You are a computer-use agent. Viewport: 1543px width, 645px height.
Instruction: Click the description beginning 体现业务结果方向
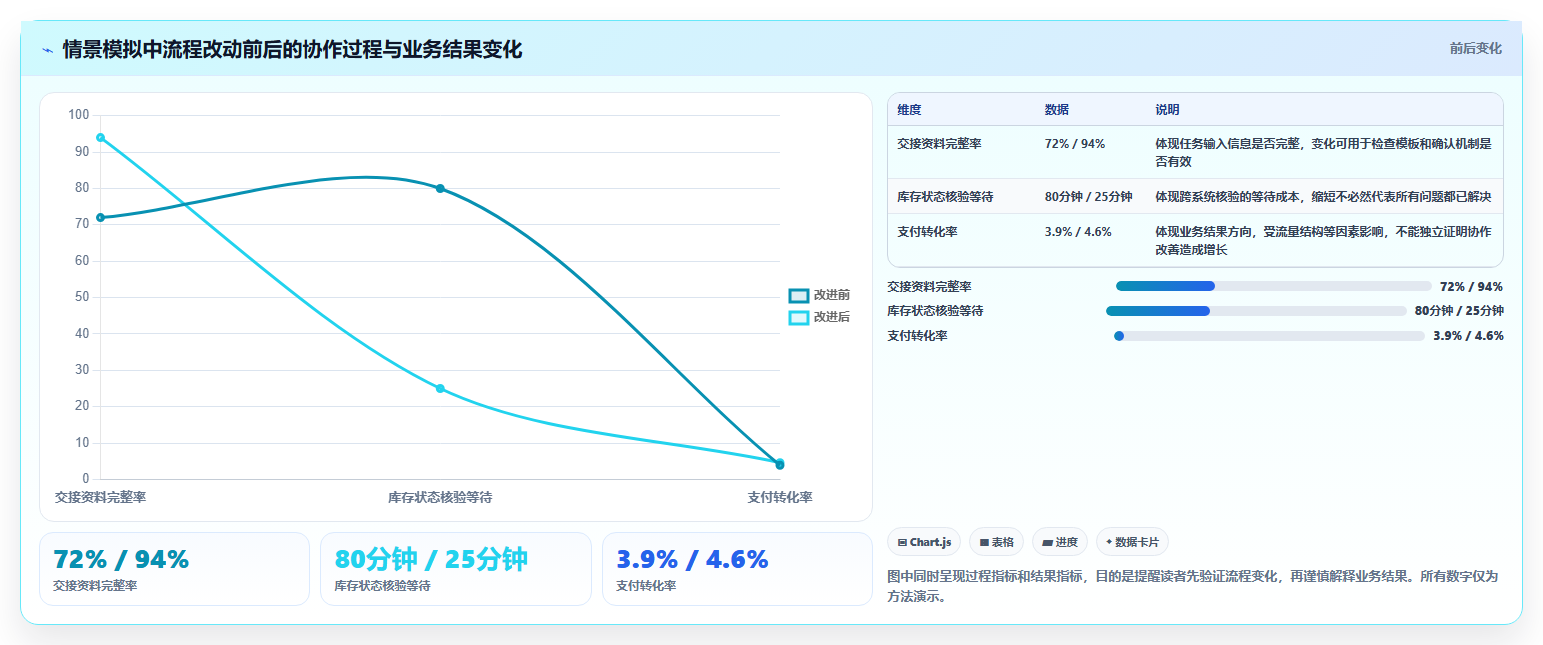coord(1323,240)
